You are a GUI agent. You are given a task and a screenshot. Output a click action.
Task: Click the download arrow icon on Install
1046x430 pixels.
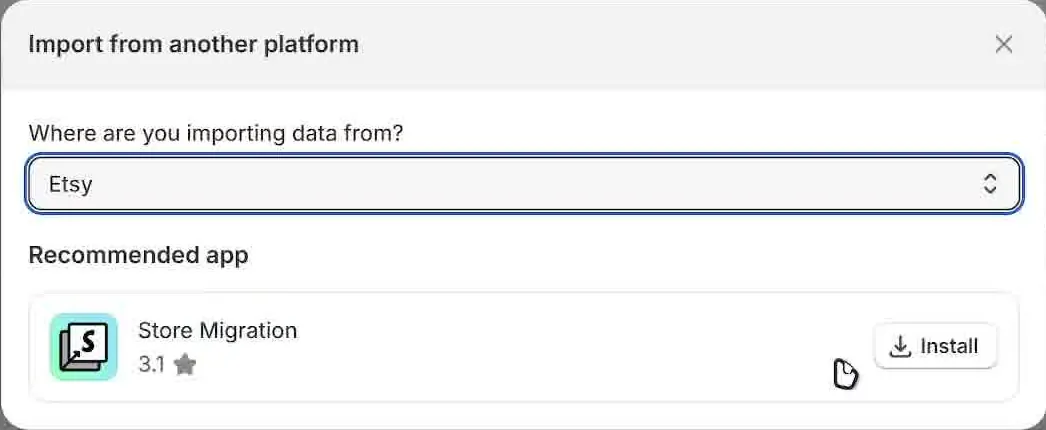(900, 347)
